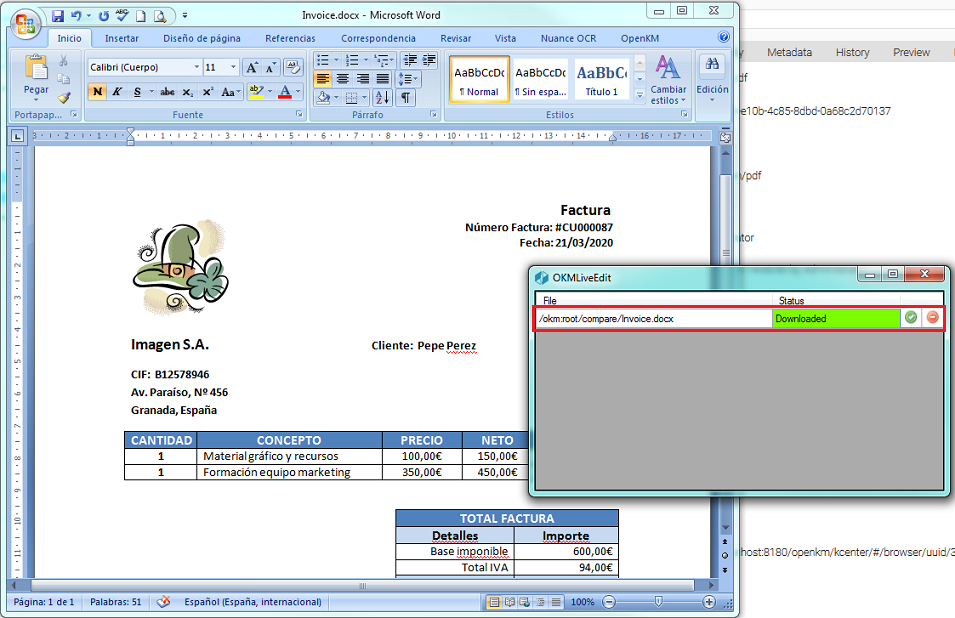955x618 pixels.
Task: Cancel Invoice.docx edit with red minus icon
Action: pyautogui.click(x=932, y=317)
